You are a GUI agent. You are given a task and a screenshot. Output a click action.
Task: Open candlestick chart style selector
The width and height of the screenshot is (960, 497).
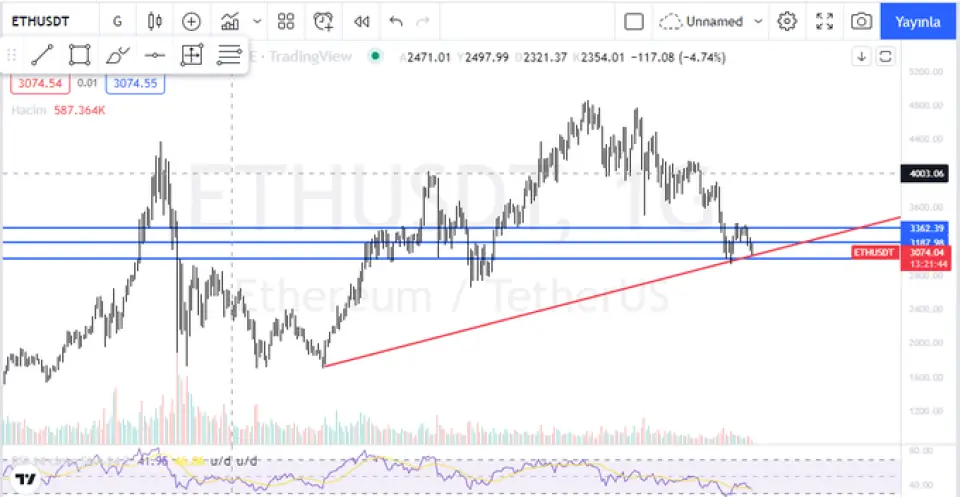154,21
